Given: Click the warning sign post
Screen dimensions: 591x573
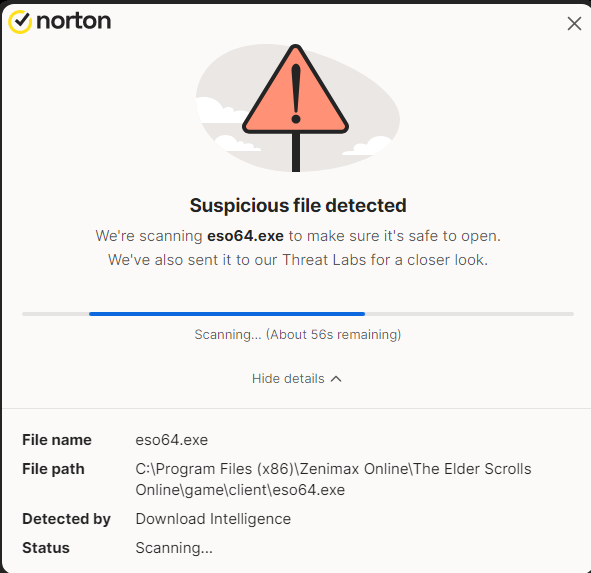Looking at the screenshot, I should click(x=296, y=152).
